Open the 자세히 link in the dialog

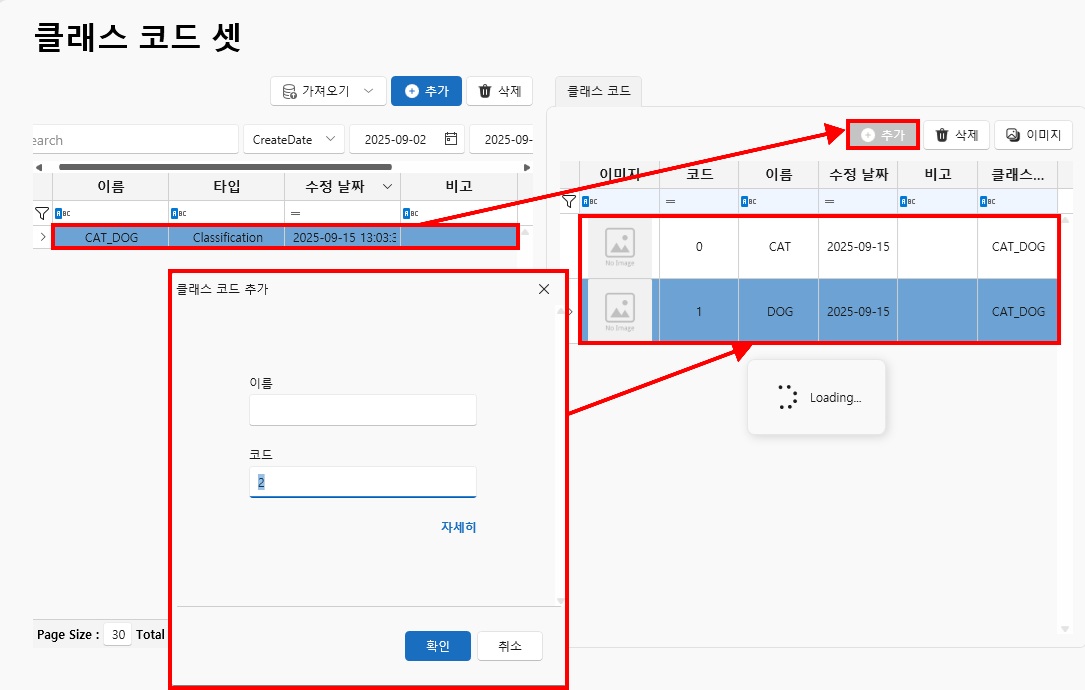point(458,527)
